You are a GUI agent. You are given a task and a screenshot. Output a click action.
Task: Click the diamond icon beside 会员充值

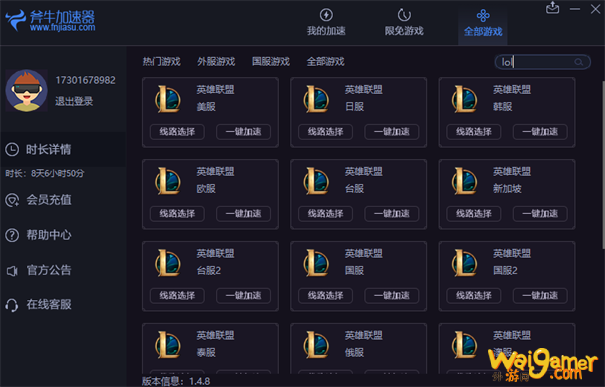12,200
